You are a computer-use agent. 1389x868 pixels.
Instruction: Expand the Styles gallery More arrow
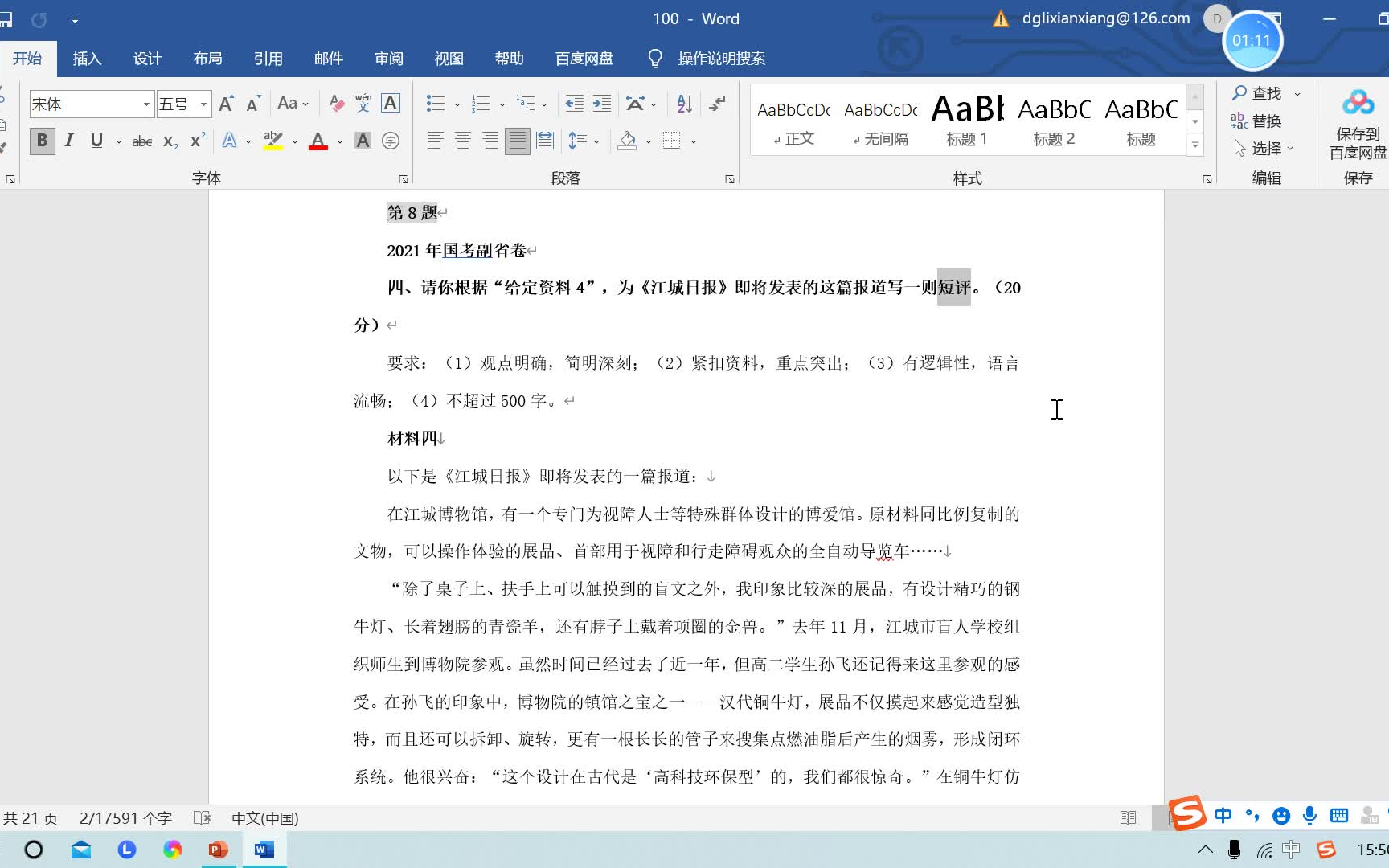click(1195, 145)
